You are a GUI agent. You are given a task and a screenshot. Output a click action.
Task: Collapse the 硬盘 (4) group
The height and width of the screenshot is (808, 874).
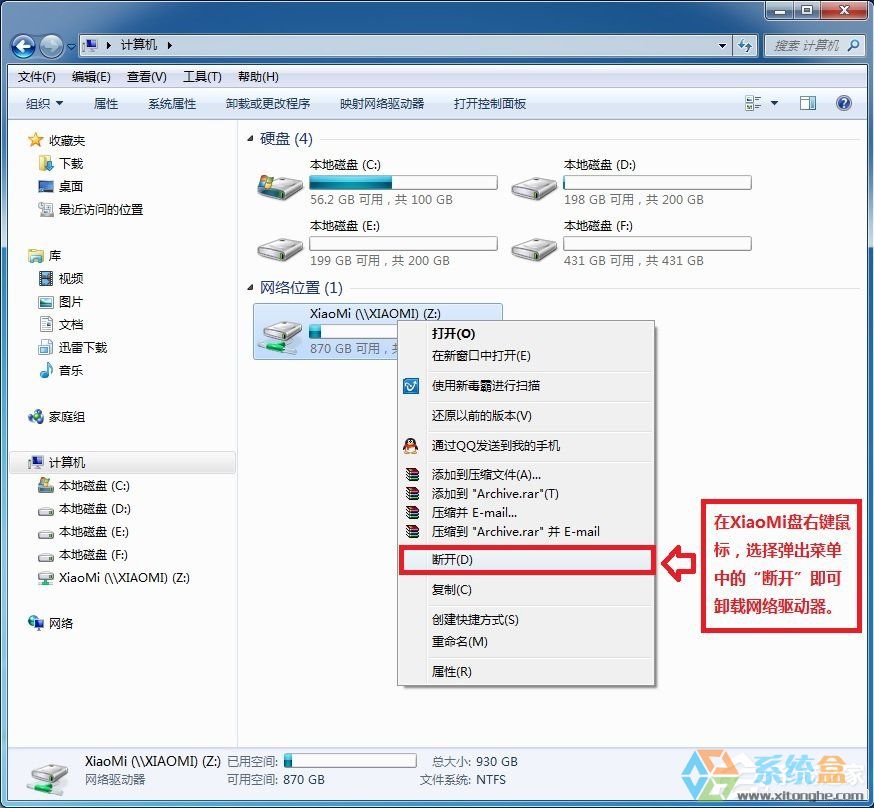(x=251, y=139)
